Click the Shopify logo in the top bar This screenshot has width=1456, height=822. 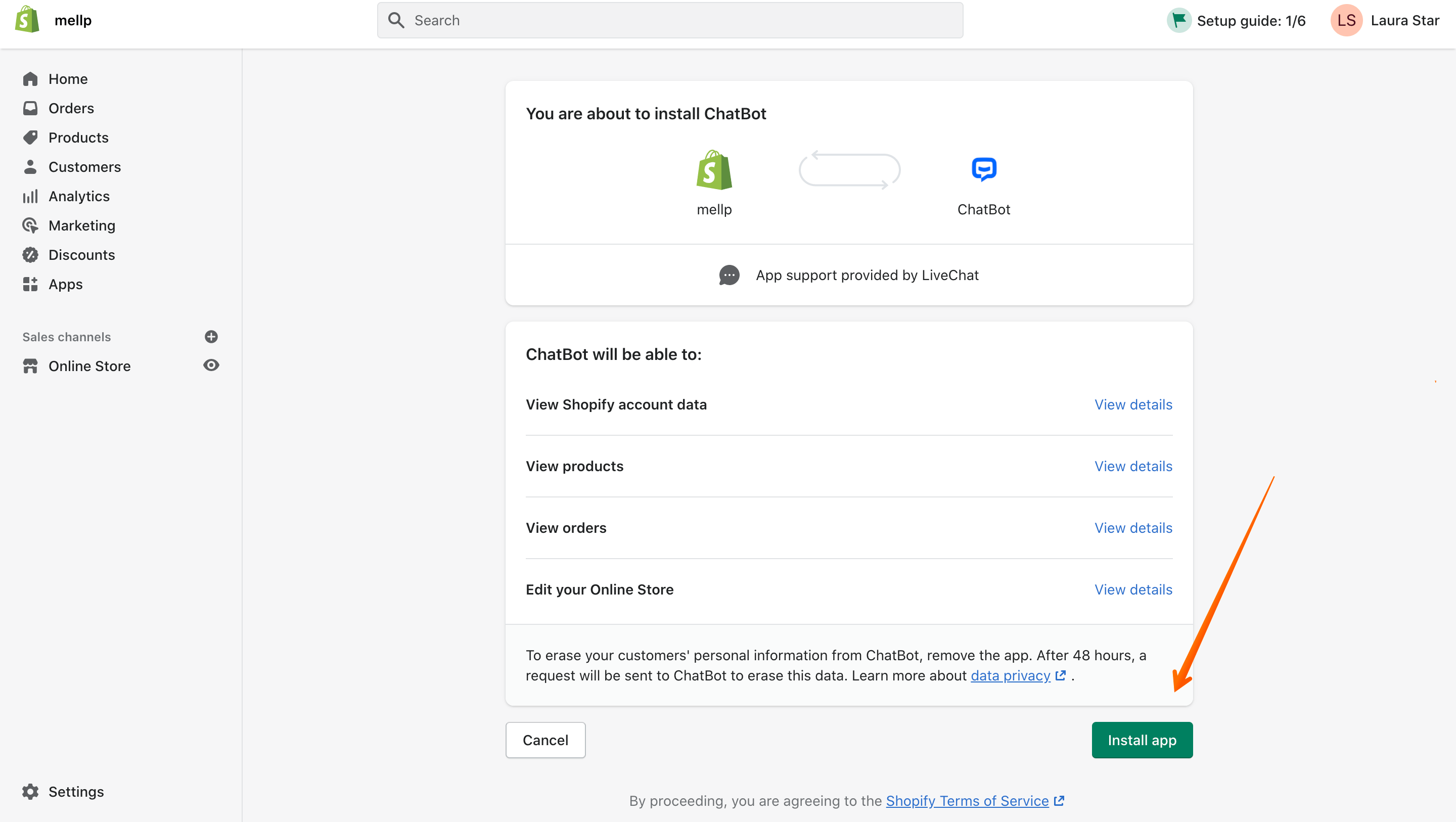27,20
